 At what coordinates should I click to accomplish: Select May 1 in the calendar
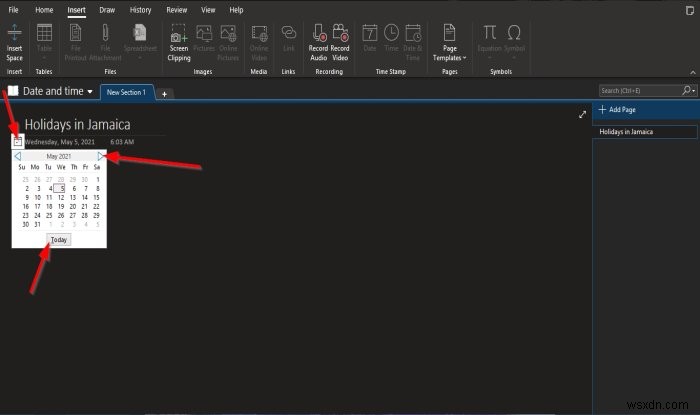98,179
